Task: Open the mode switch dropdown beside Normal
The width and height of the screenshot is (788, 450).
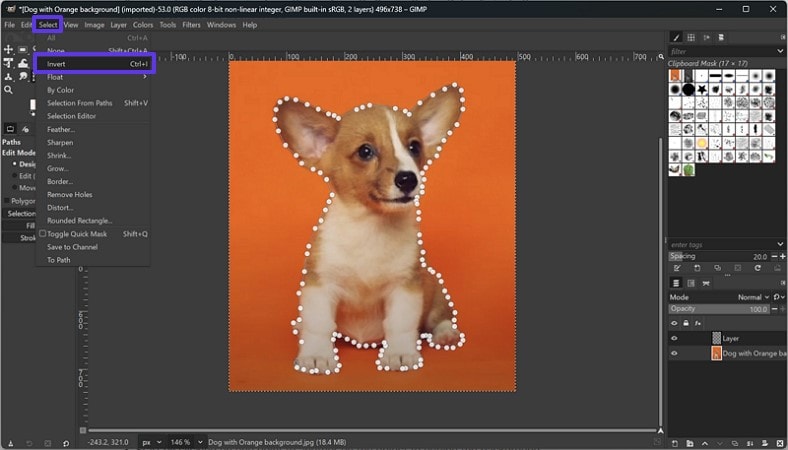Action: coord(779,297)
